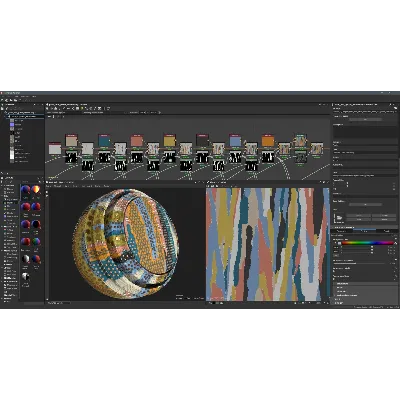Viewport: 400px width, 400px height.
Task: Select the first plain gray node in graph
Action: coord(55,149)
